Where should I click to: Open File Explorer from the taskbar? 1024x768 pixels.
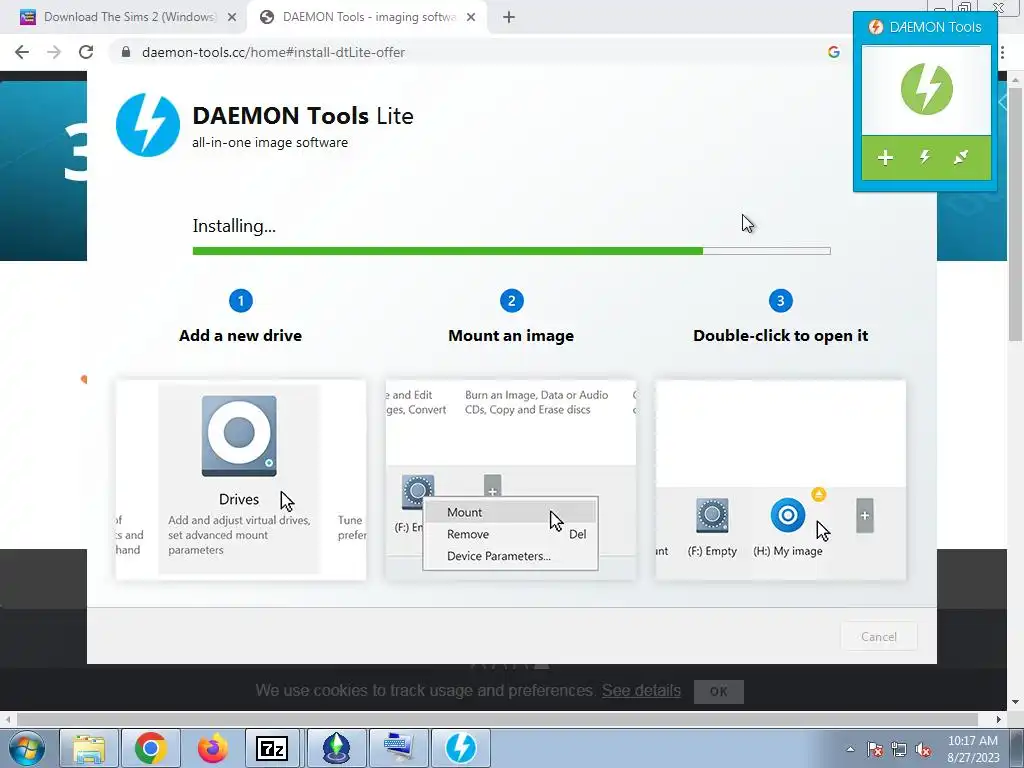89,748
